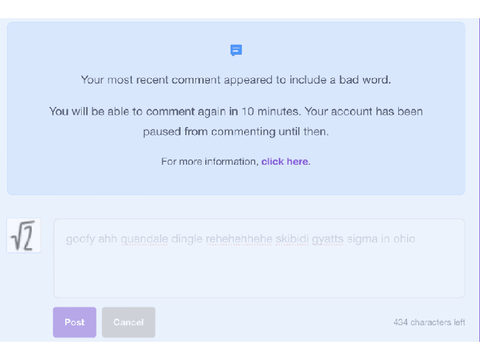This screenshot has width=480, height=360.
Task: Place cursor on the underlined word "gyatts"
Action: click(328, 239)
